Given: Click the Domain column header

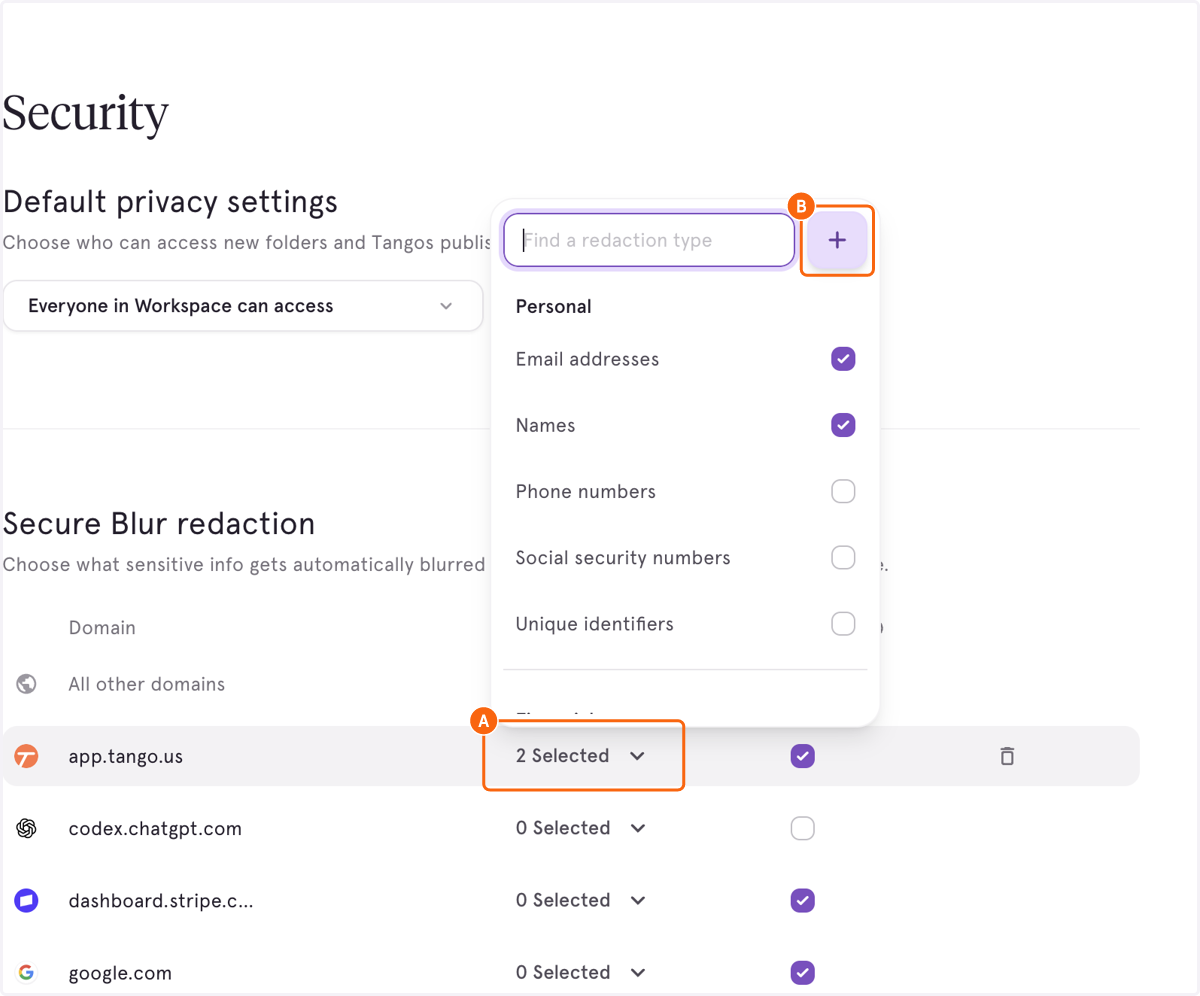Looking at the screenshot, I should point(102,628).
